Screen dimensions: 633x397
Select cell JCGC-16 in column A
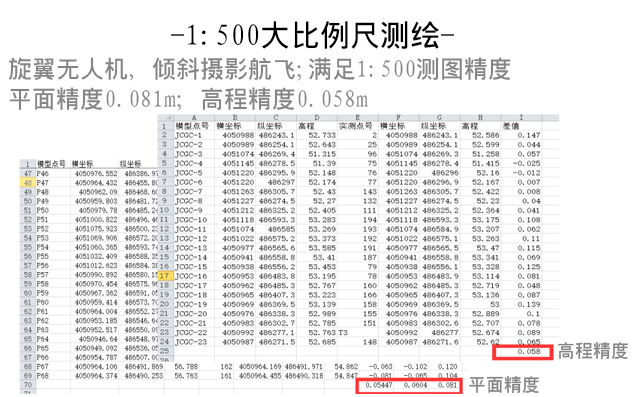click(194, 276)
